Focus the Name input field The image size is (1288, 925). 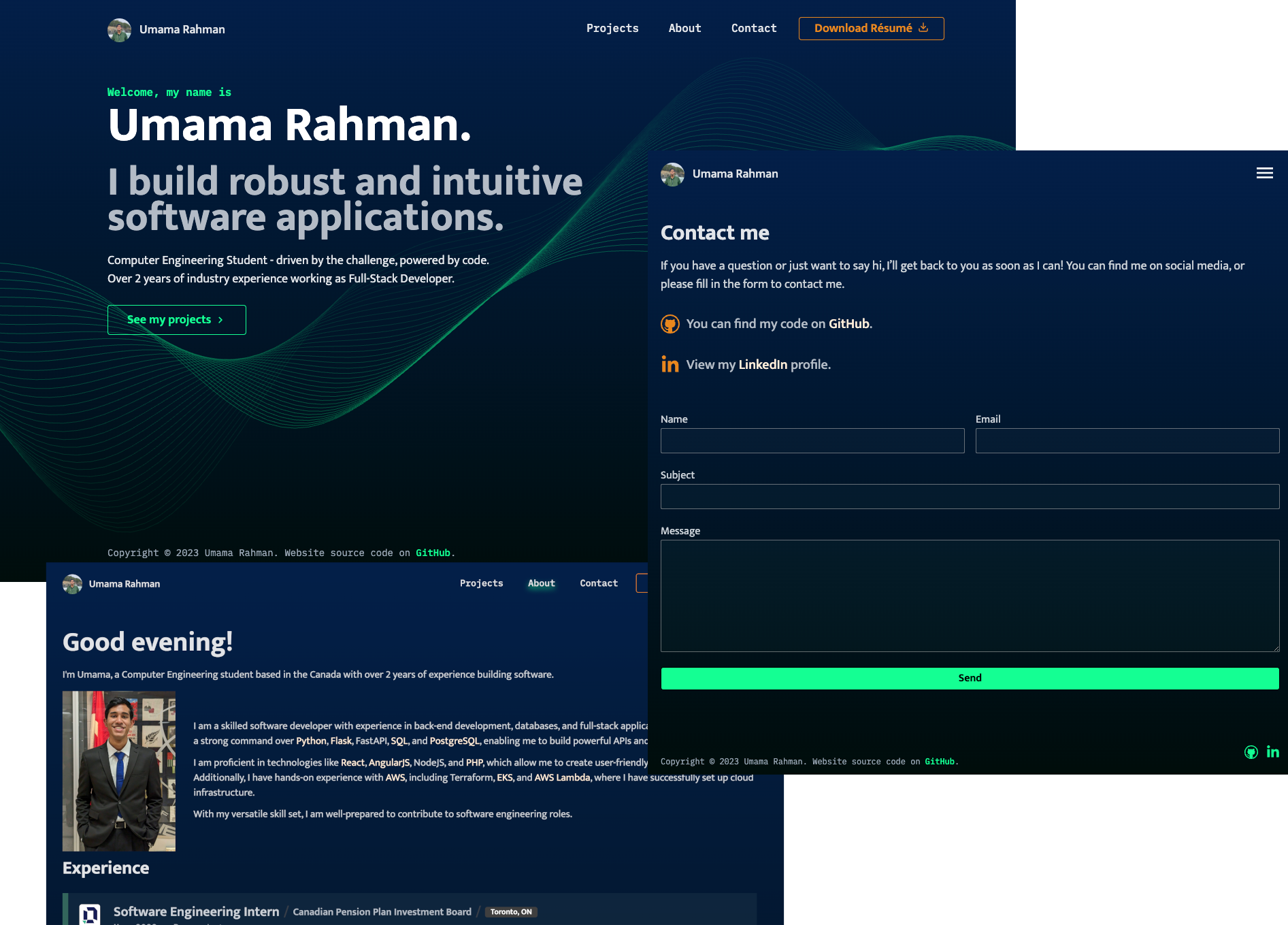coord(812,441)
